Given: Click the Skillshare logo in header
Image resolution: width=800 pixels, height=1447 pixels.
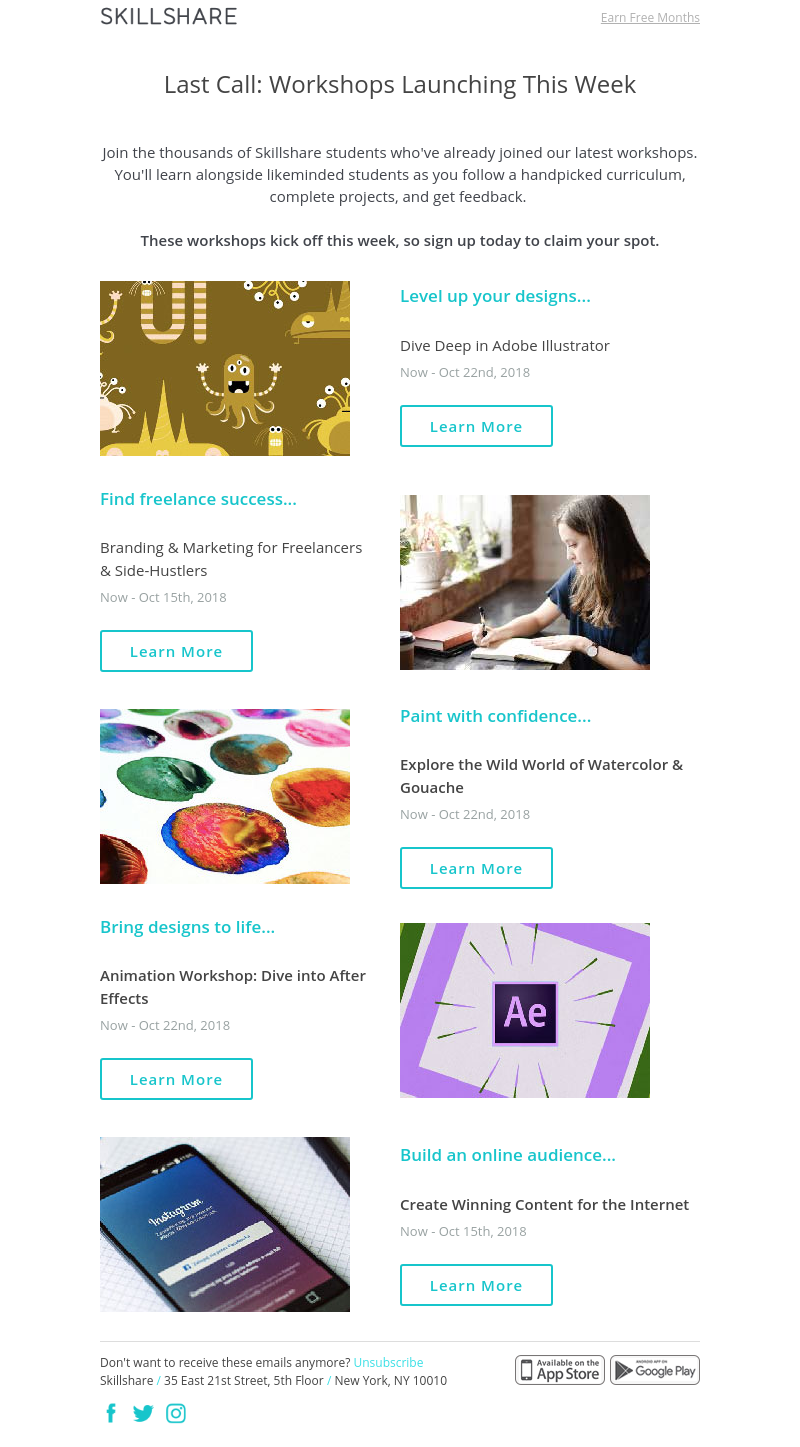Looking at the screenshot, I should (169, 17).
